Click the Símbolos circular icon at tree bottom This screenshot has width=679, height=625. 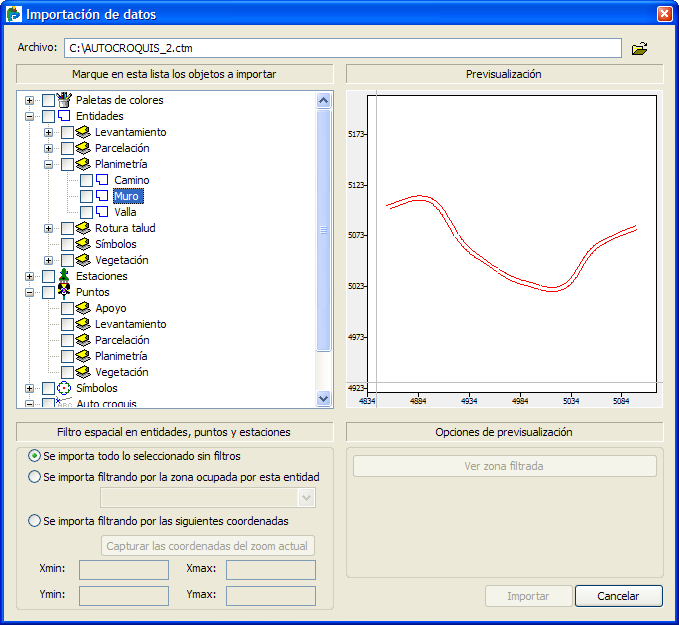pos(65,388)
